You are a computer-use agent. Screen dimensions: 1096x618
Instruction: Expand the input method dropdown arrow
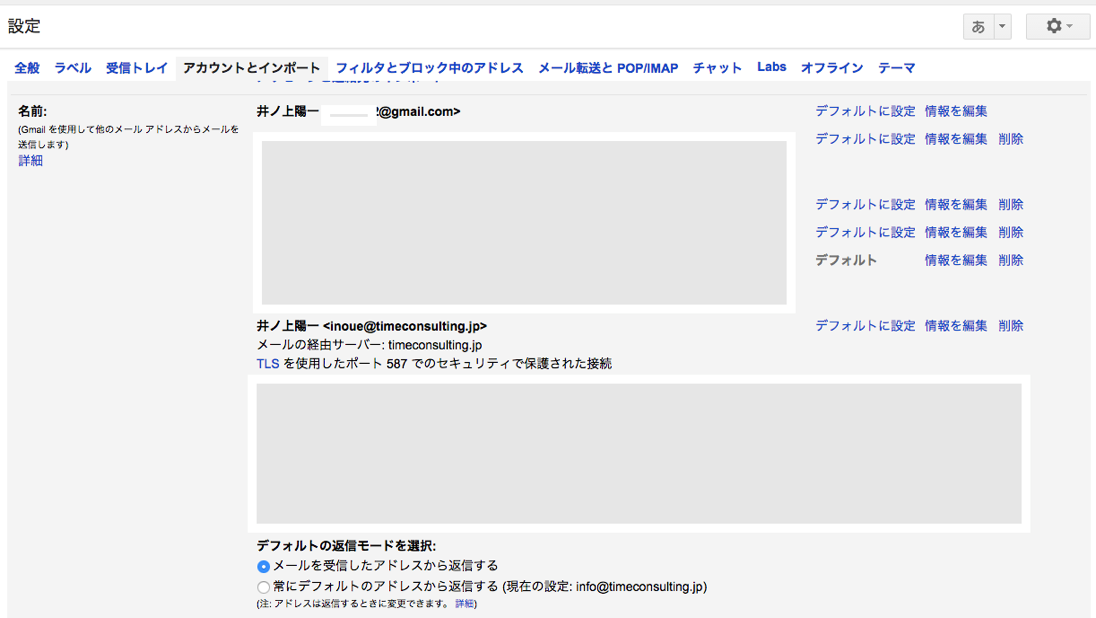coord(1002,27)
